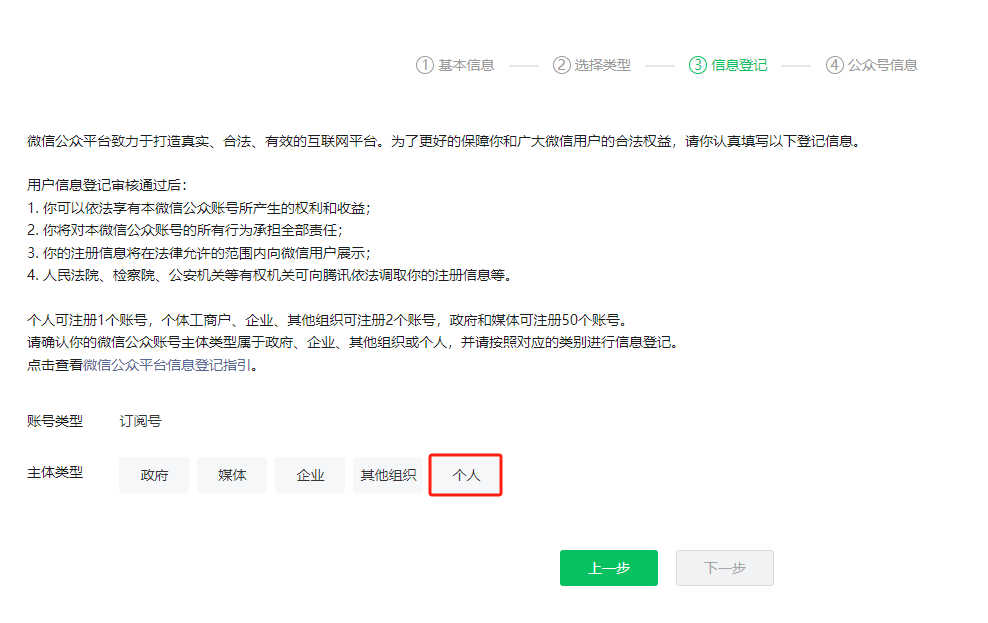The width and height of the screenshot is (988, 623).
Task: Select 个人 as the subject type
Action: (466, 475)
